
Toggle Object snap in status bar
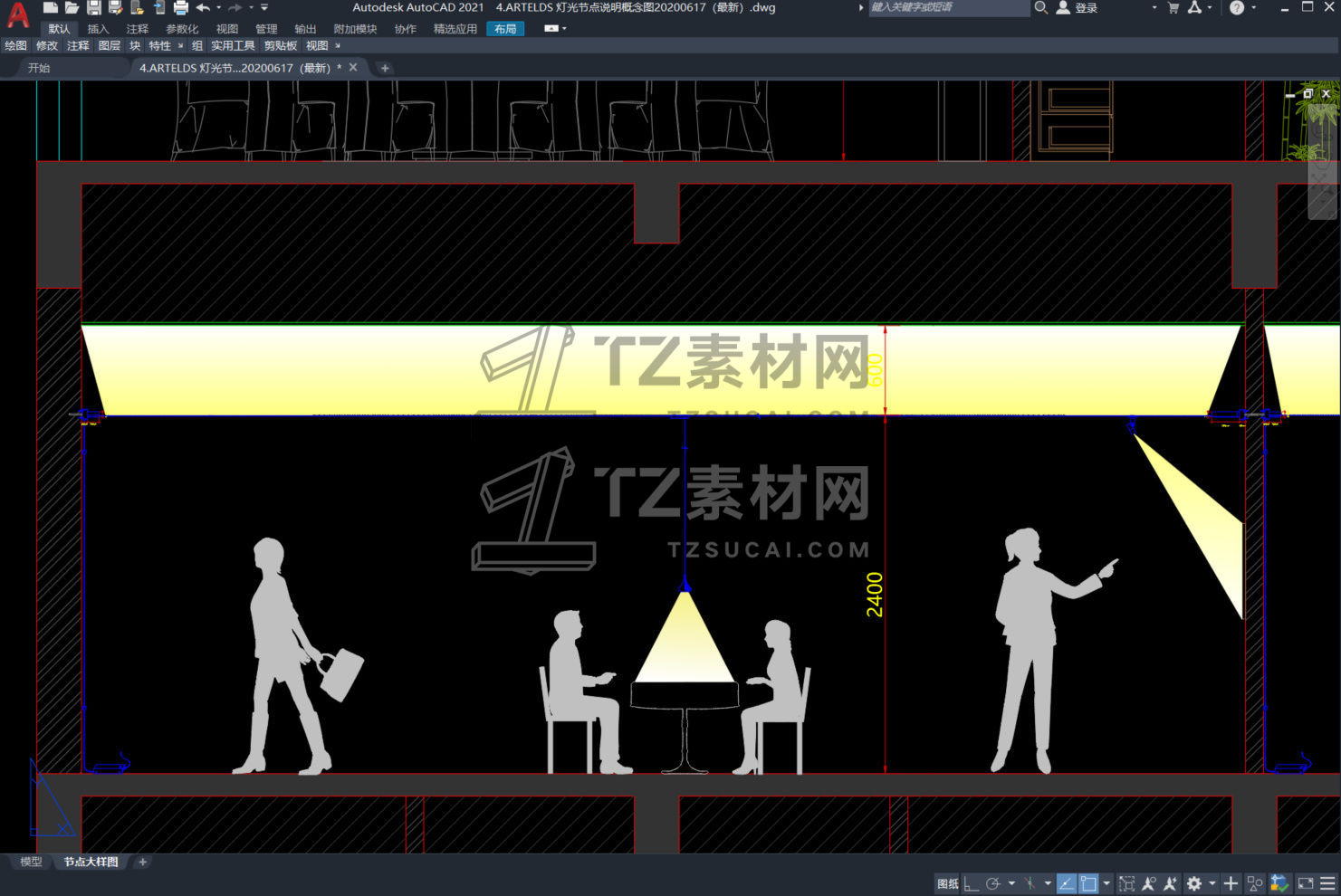click(1088, 883)
